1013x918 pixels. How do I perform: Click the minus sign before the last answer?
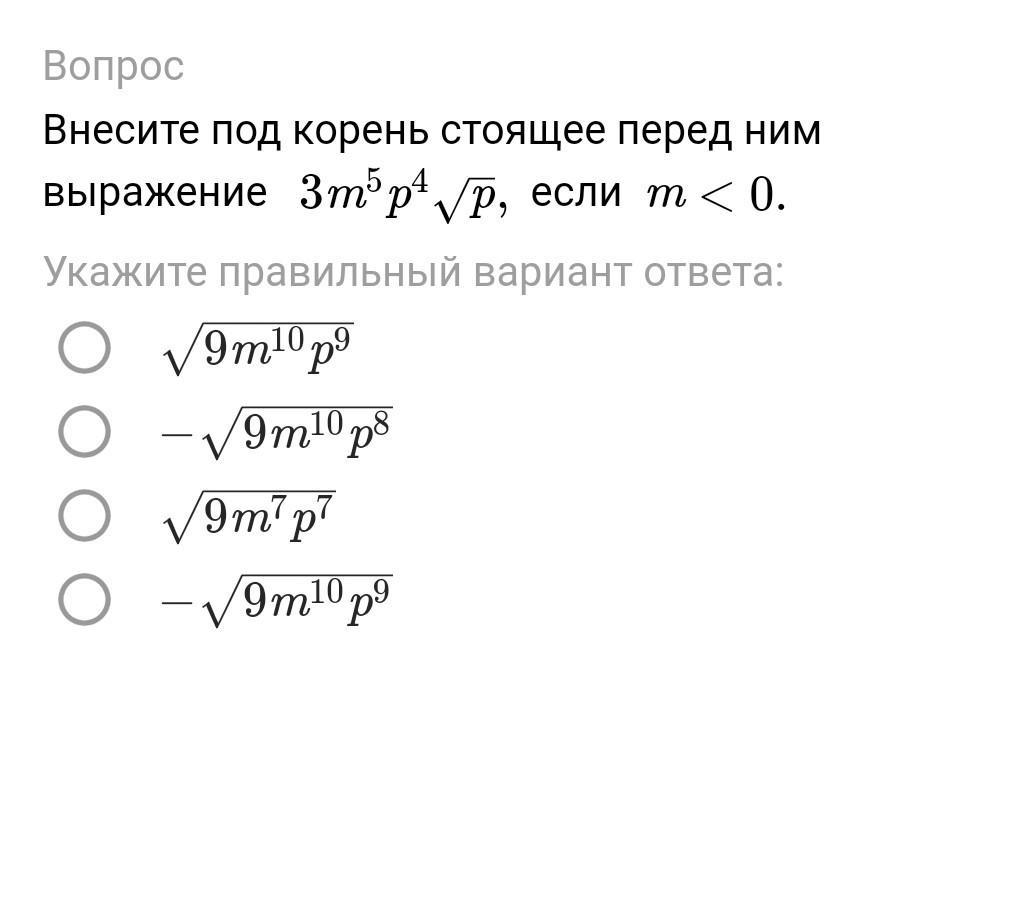pyautogui.click(x=177, y=603)
